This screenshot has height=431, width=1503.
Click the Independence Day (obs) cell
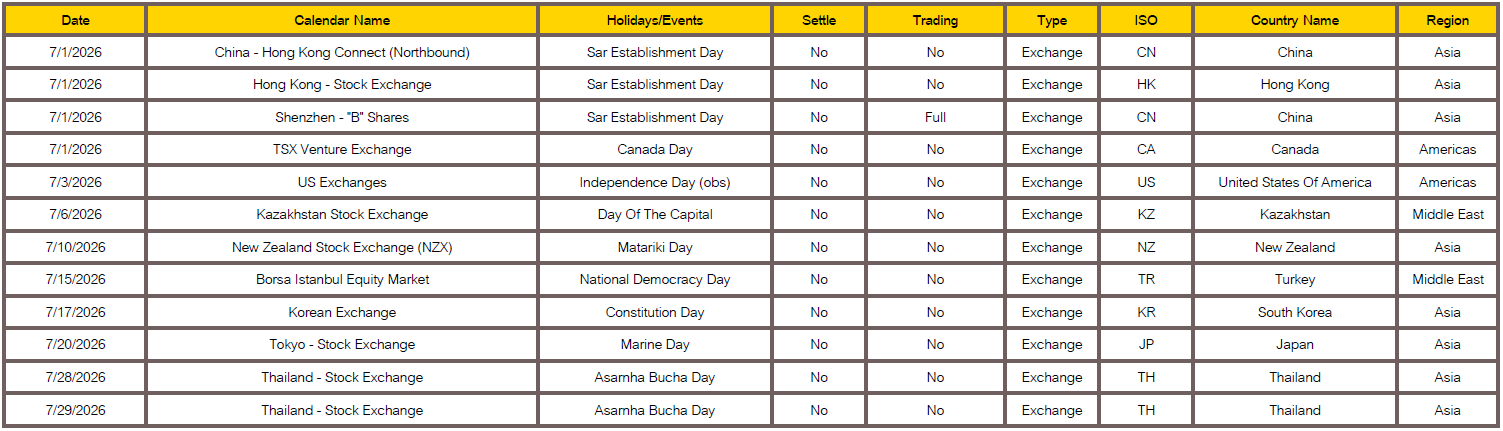click(655, 182)
